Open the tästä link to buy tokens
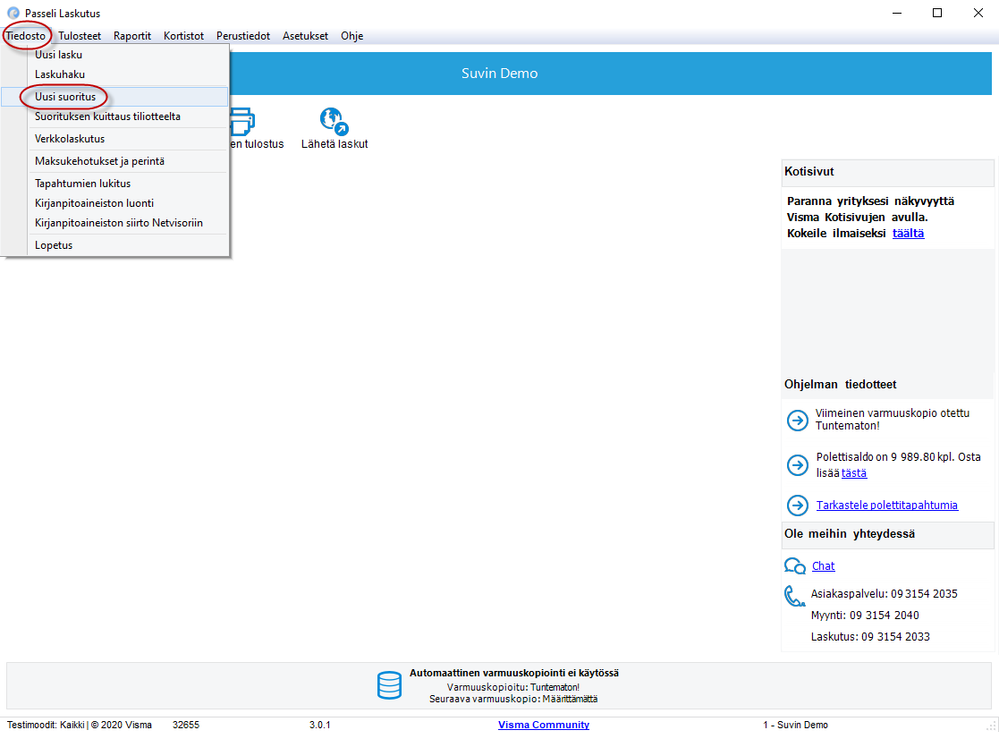Image resolution: width=999 pixels, height=732 pixels. (x=854, y=473)
